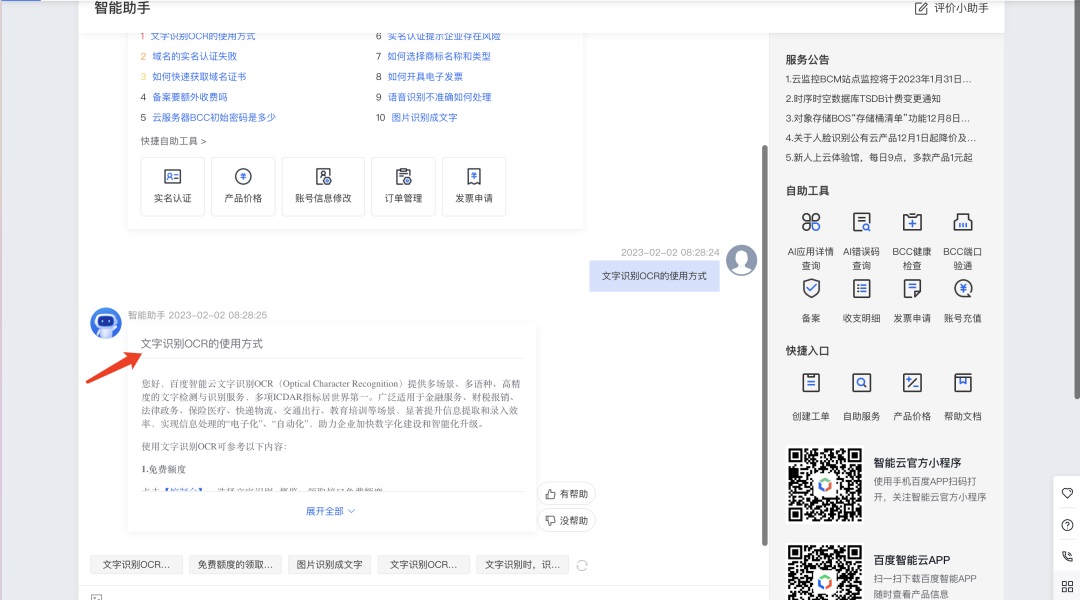Click the sidebar 产品价格 shortcut
The height and width of the screenshot is (600, 1080).
[912, 396]
